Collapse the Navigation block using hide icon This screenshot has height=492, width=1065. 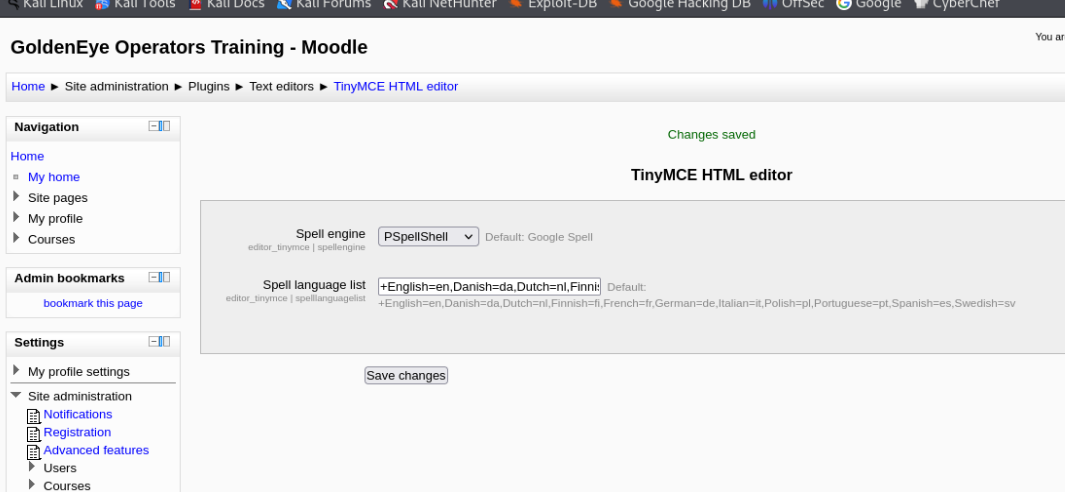[x=154, y=126]
